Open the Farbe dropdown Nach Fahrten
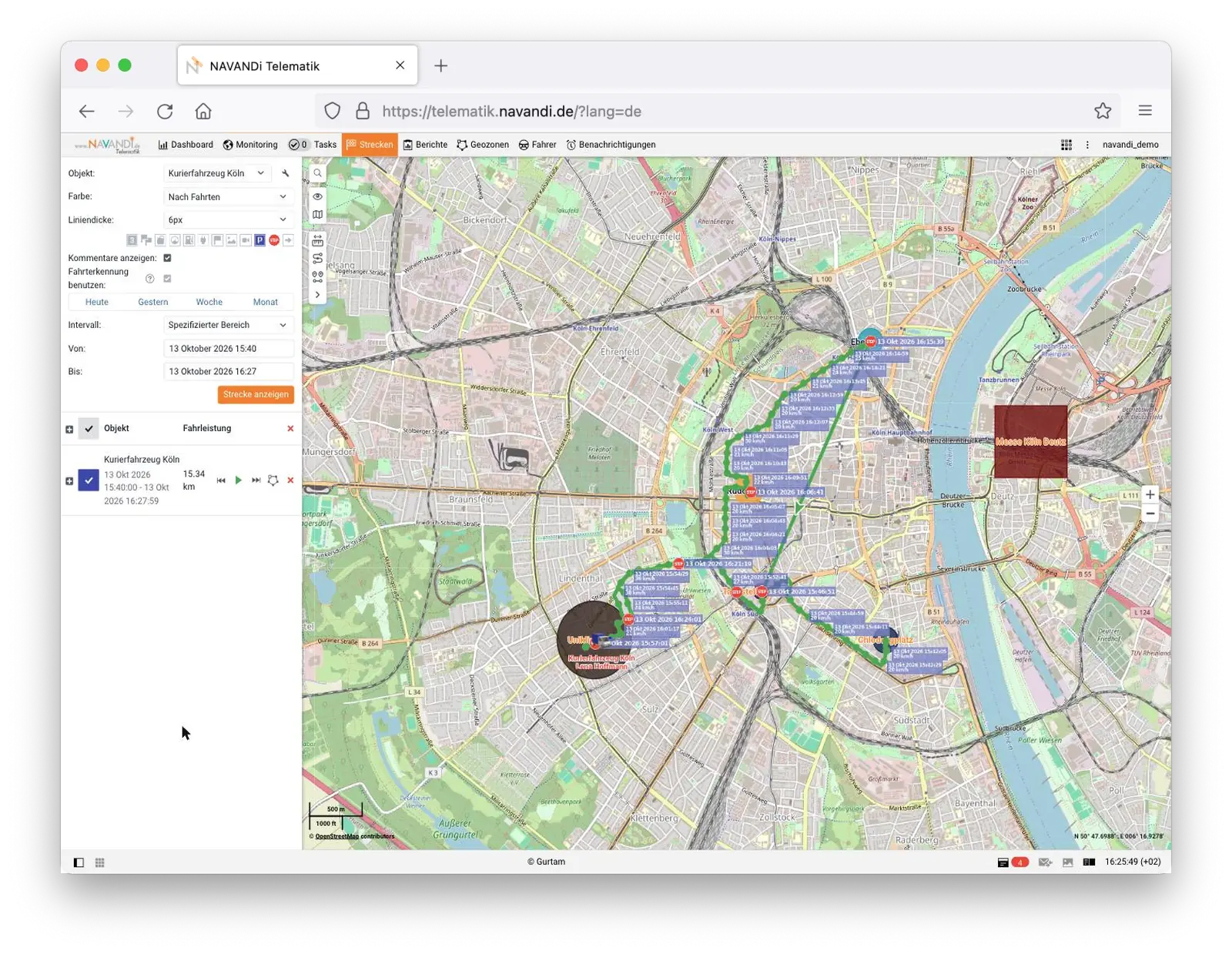This screenshot has height=954, width=1232. [228, 197]
